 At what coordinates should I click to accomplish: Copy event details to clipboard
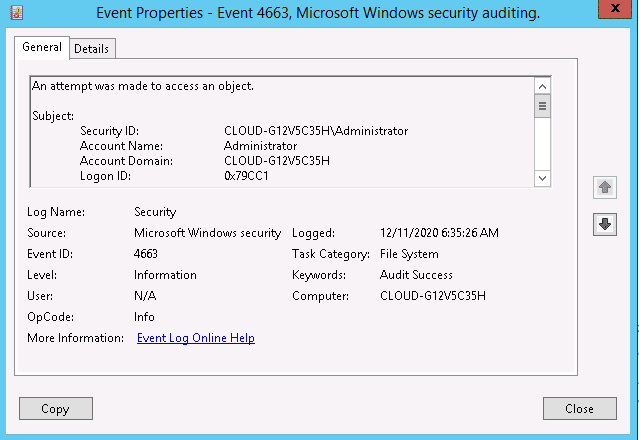56,409
